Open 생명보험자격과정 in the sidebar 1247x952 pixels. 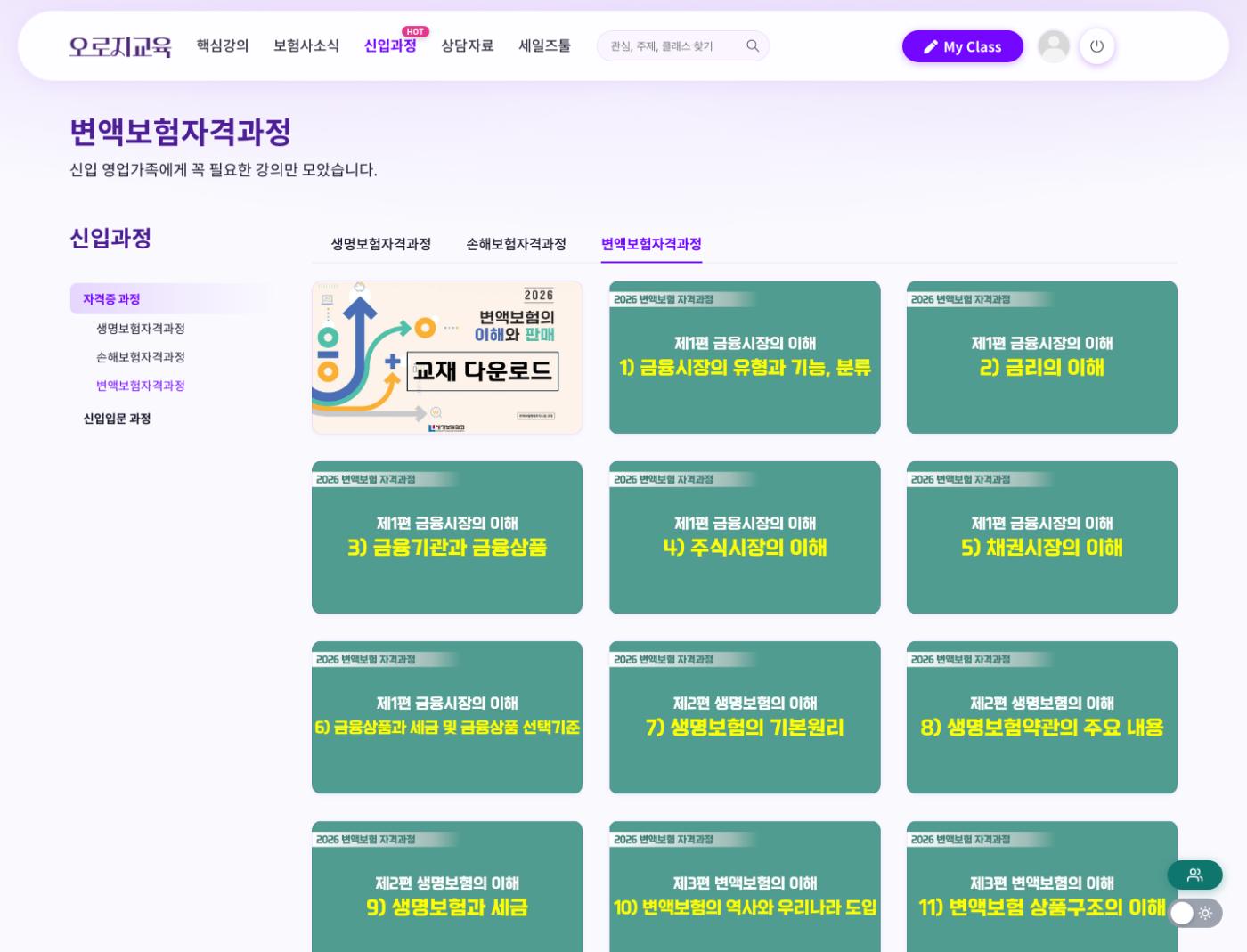click(141, 329)
